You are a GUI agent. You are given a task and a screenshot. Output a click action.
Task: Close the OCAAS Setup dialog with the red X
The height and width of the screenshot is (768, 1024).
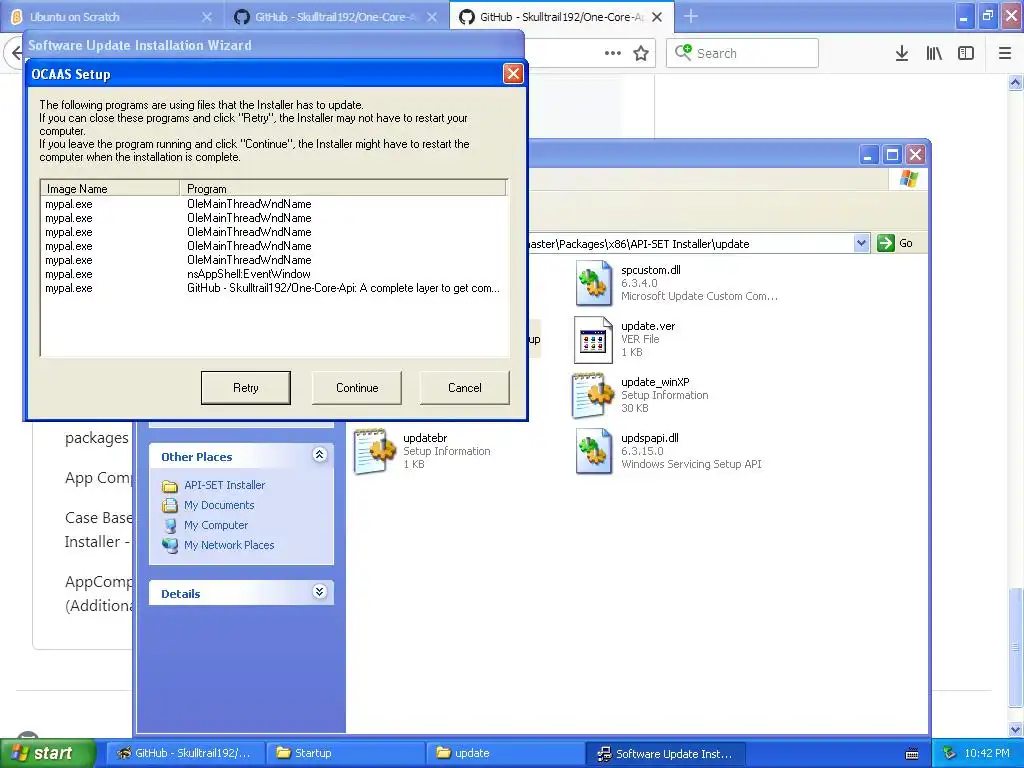(513, 74)
